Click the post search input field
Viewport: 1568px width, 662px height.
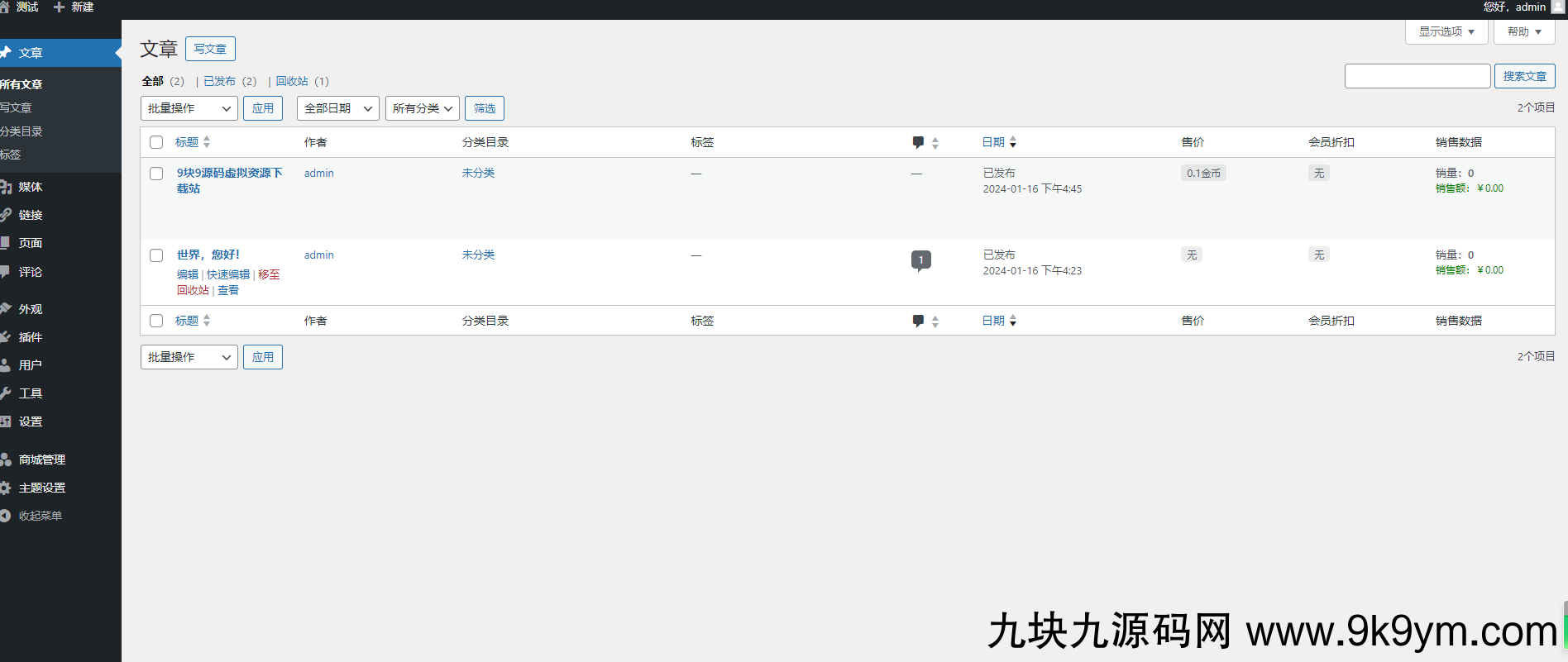point(1417,76)
